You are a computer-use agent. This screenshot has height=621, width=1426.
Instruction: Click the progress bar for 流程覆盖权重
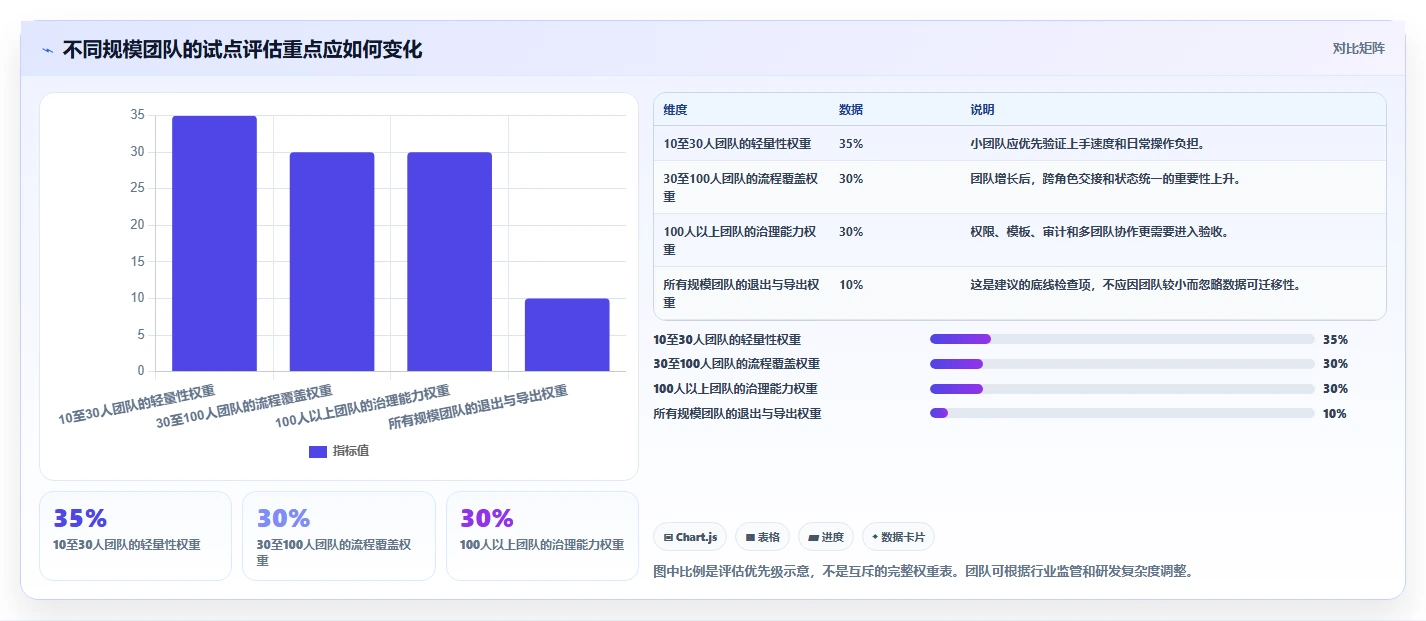point(1122,364)
